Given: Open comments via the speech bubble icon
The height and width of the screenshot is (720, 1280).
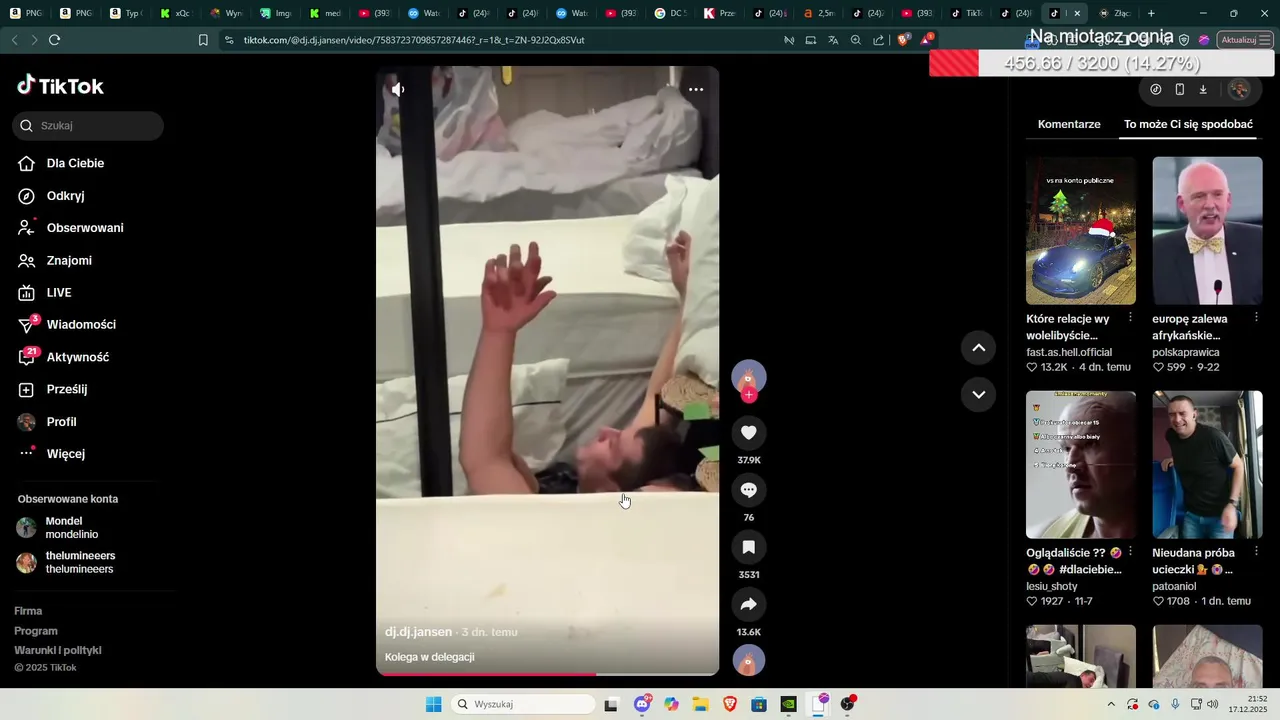Looking at the screenshot, I should click(x=749, y=490).
